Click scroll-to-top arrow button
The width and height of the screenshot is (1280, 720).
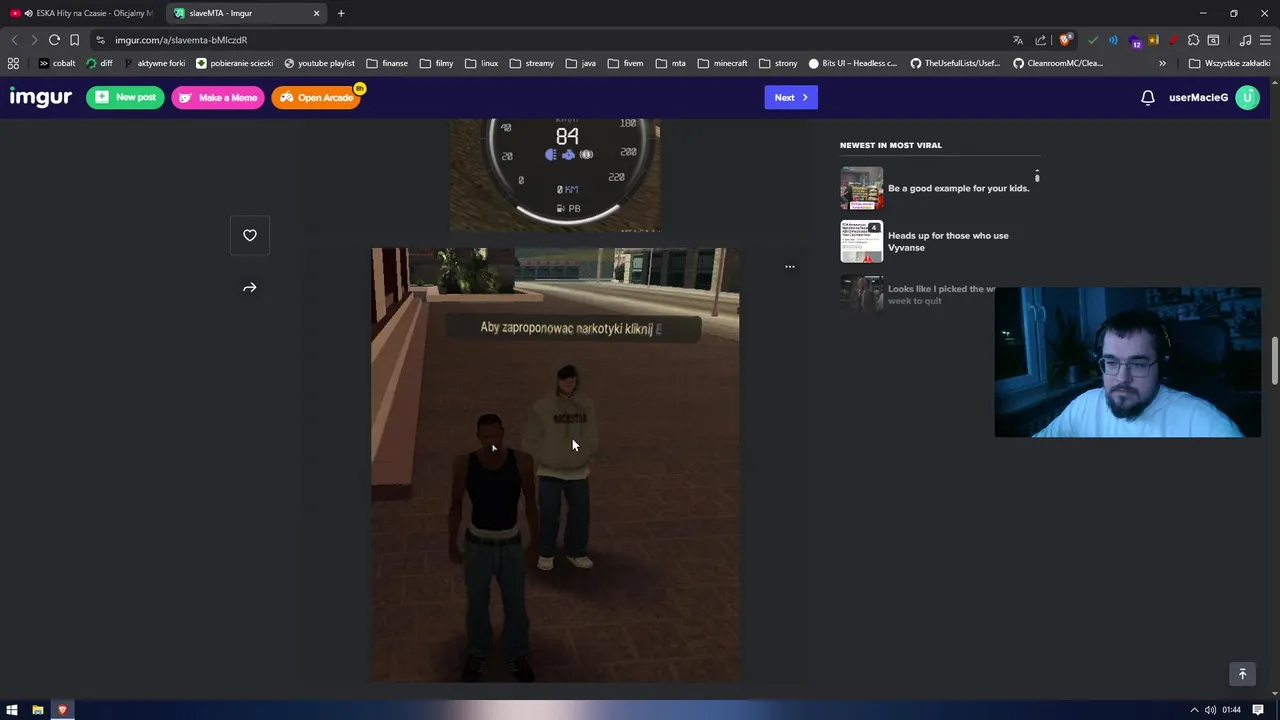point(1243,674)
